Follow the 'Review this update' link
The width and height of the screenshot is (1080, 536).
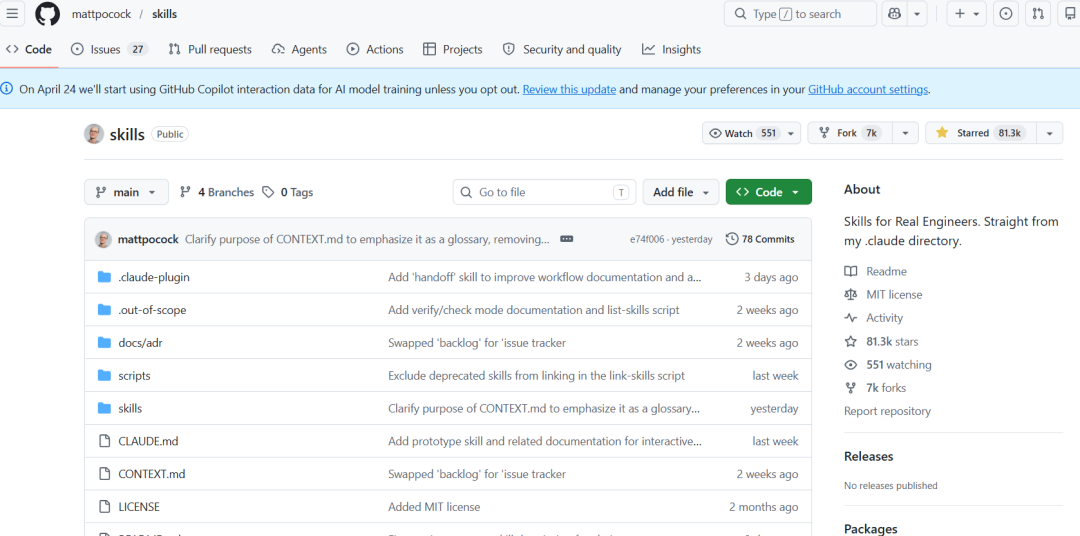[x=569, y=89]
